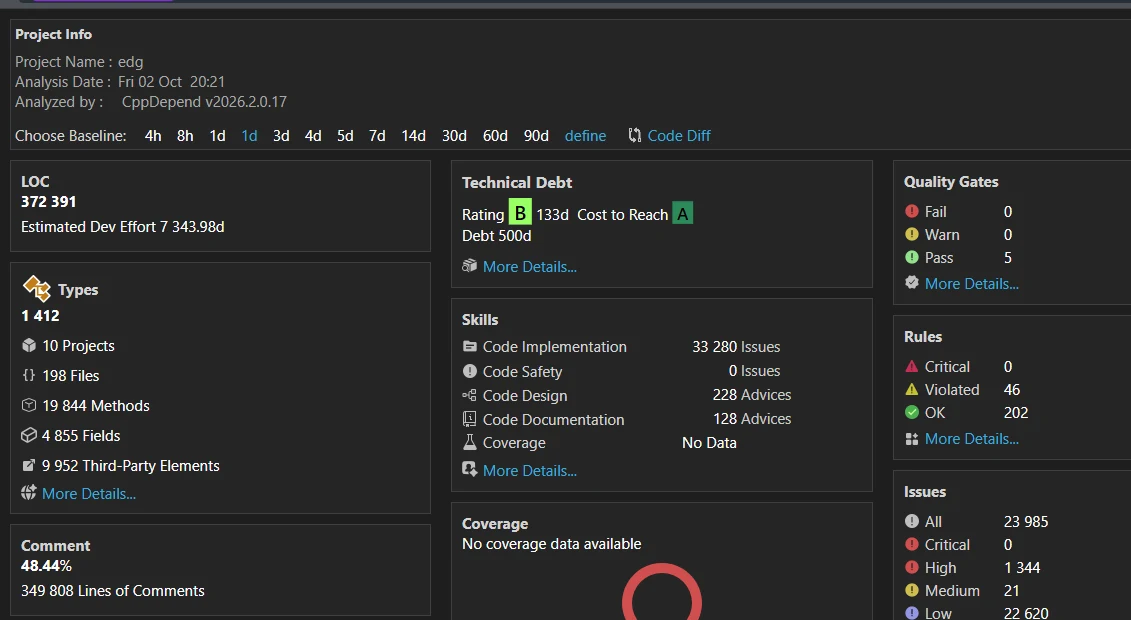This screenshot has height=620, width=1131.
Task: Click the red coverage ring chart
Action: (x=661, y=593)
